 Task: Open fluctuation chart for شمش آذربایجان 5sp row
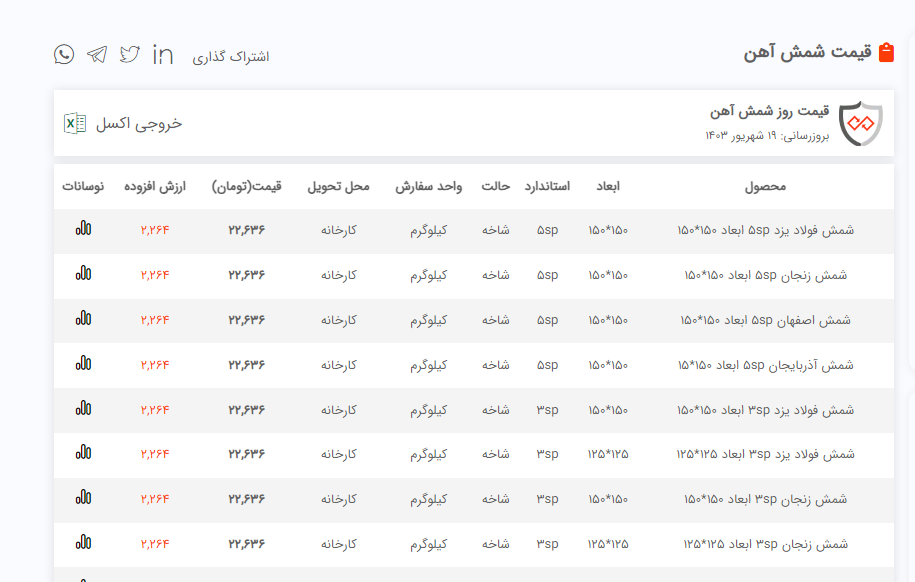(x=83, y=364)
